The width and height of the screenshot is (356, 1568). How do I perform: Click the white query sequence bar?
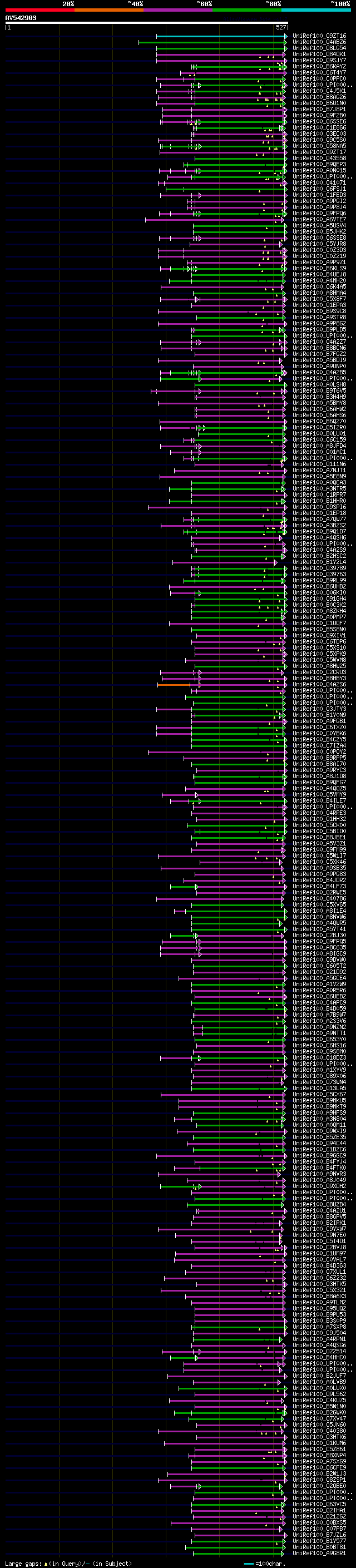click(147, 22)
